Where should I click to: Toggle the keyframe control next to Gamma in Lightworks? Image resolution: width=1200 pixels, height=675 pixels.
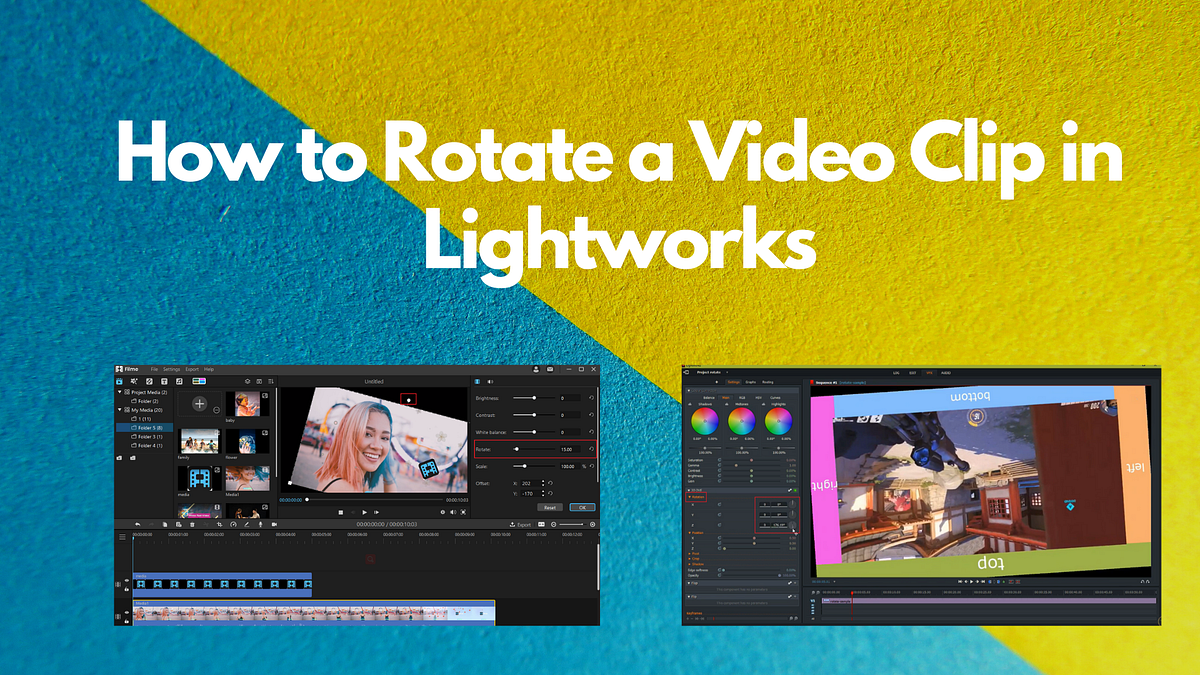[x=720, y=464]
